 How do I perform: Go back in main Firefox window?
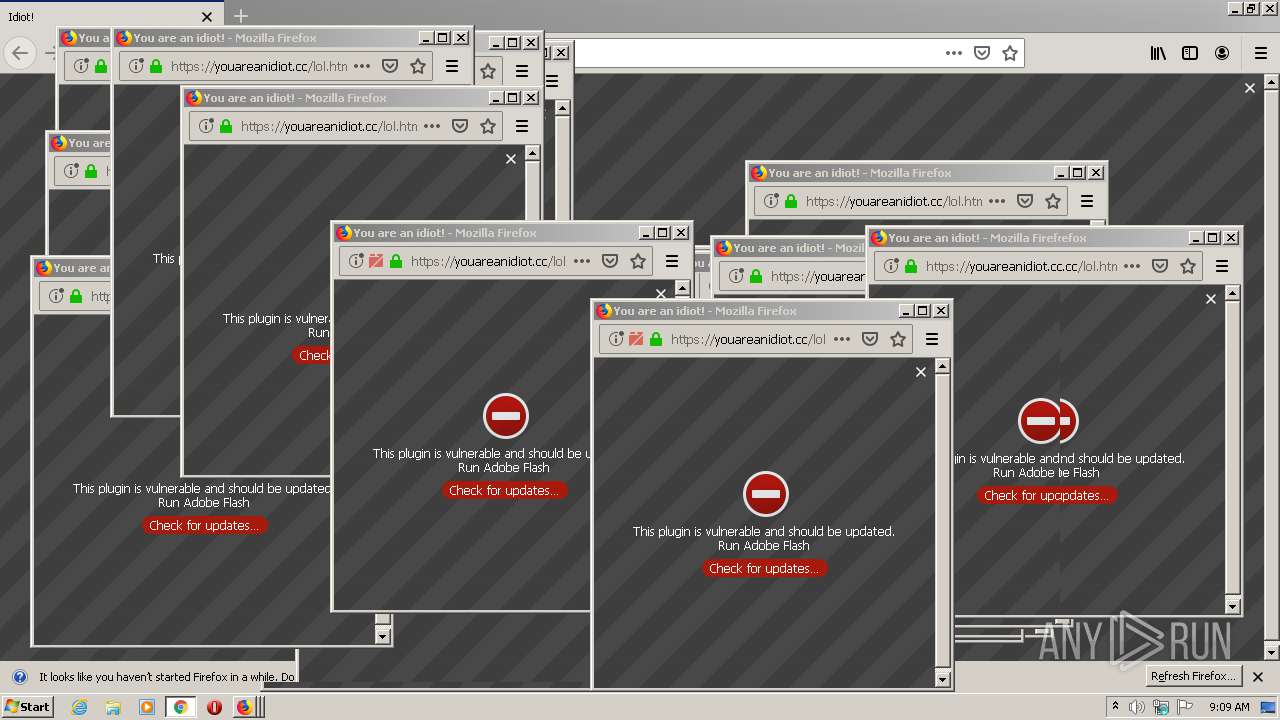coord(20,54)
